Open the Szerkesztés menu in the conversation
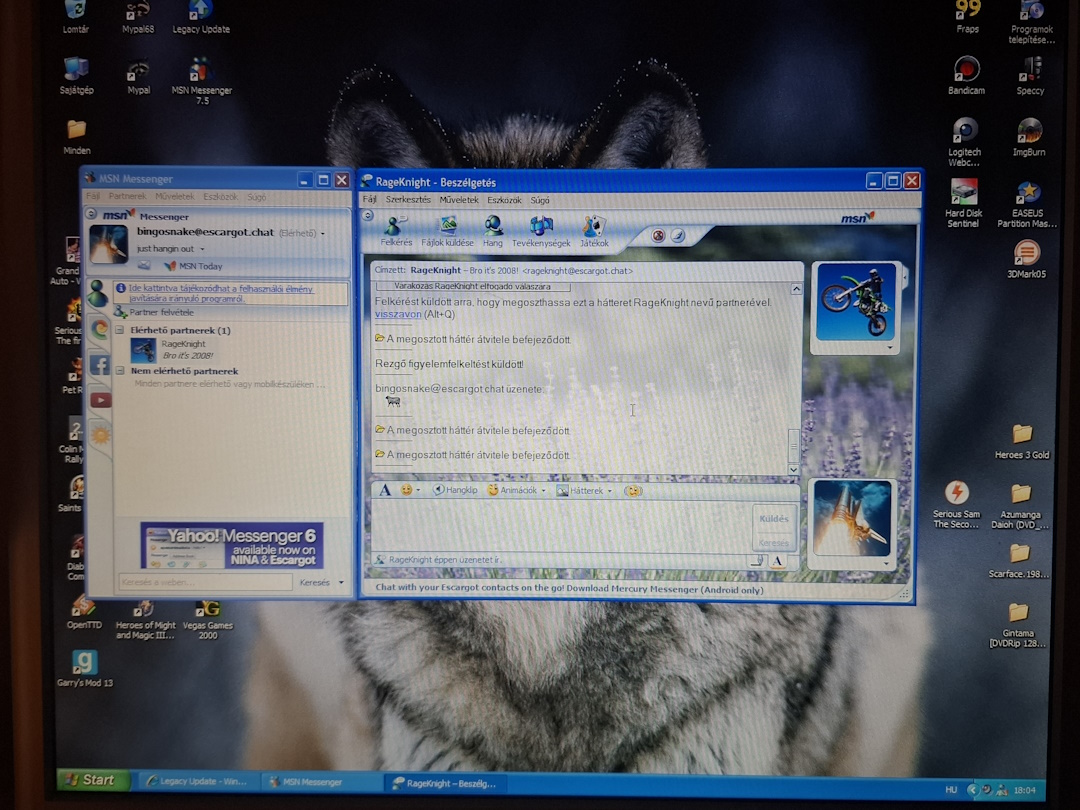1080x810 pixels. (408, 200)
